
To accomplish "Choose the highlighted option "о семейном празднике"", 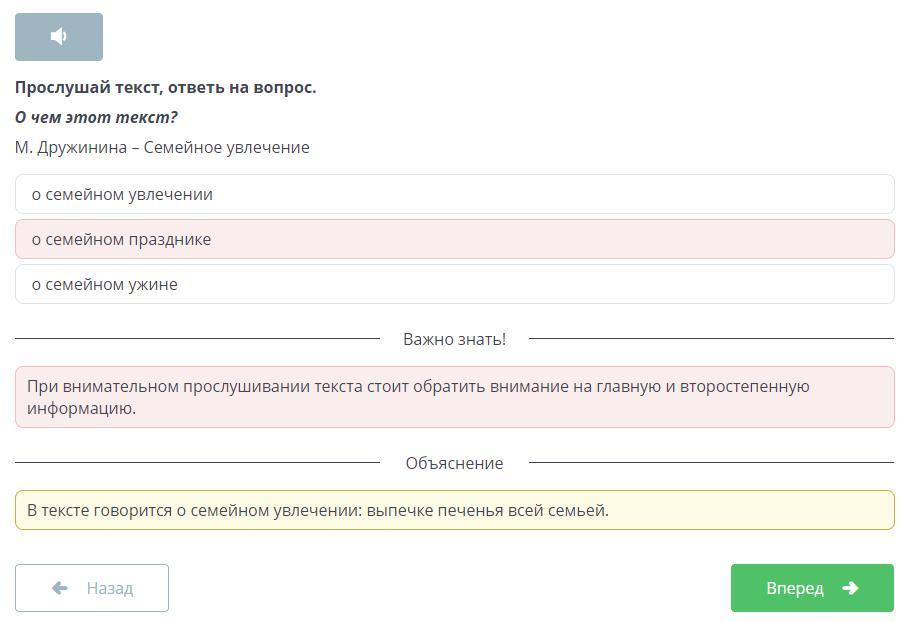I will (x=454, y=239).
